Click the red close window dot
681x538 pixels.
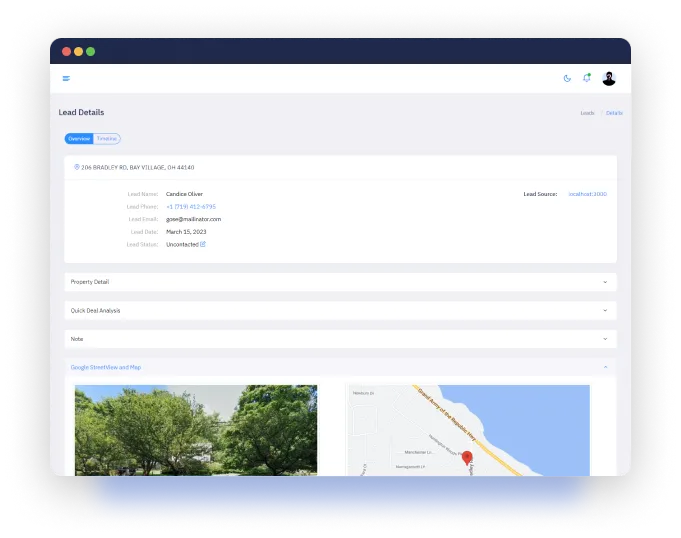pyautogui.click(x=66, y=52)
